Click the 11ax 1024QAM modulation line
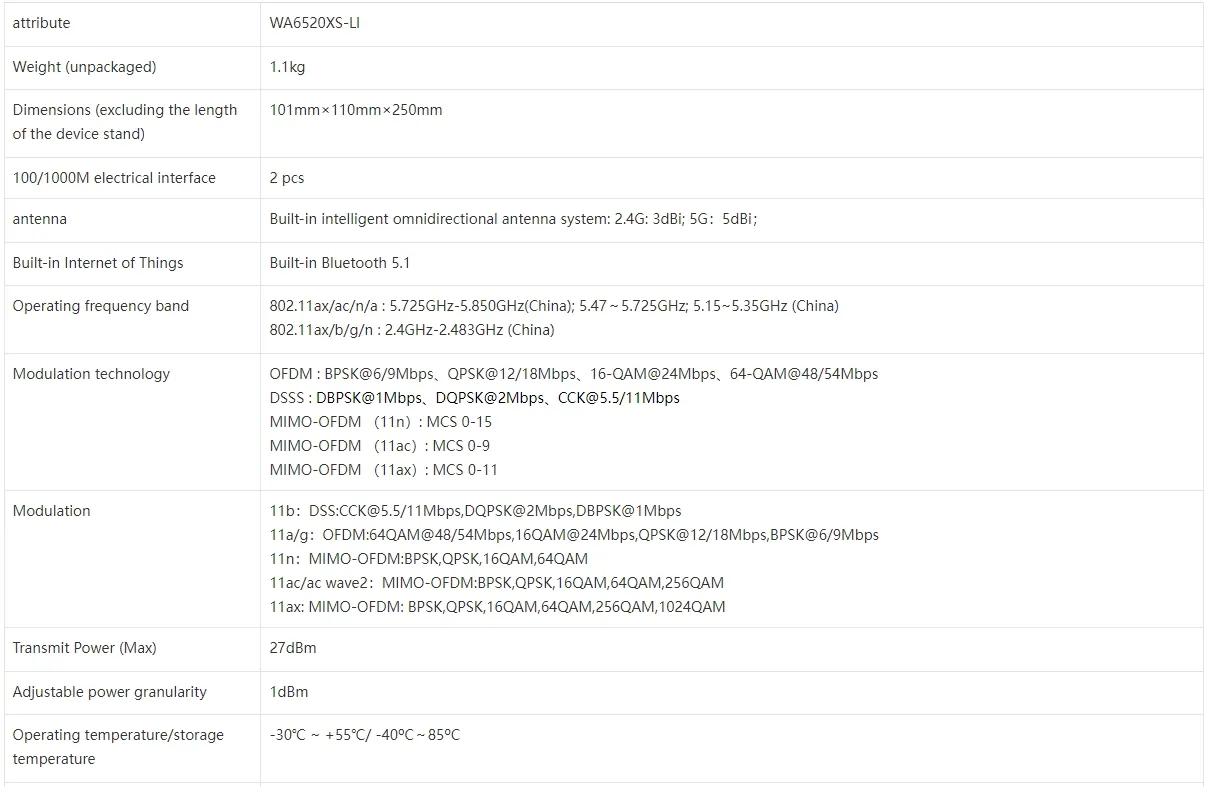This screenshot has height=787, width=1206. (x=497, y=607)
